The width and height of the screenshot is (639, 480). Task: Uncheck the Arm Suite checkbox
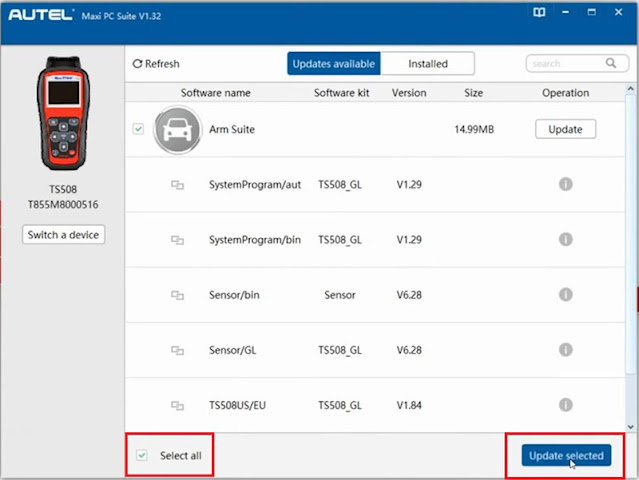pyautogui.click(x=138, y=129)
